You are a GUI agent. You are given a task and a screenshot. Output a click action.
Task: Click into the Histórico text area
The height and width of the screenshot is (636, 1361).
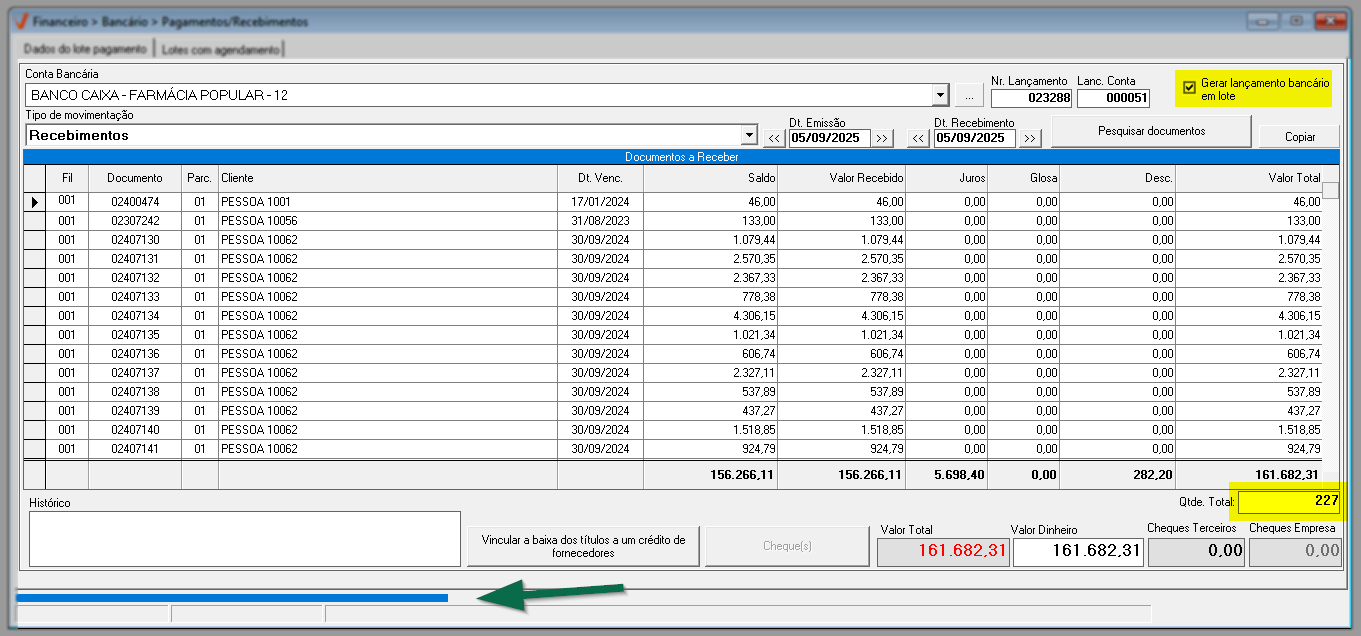point(245,538)
